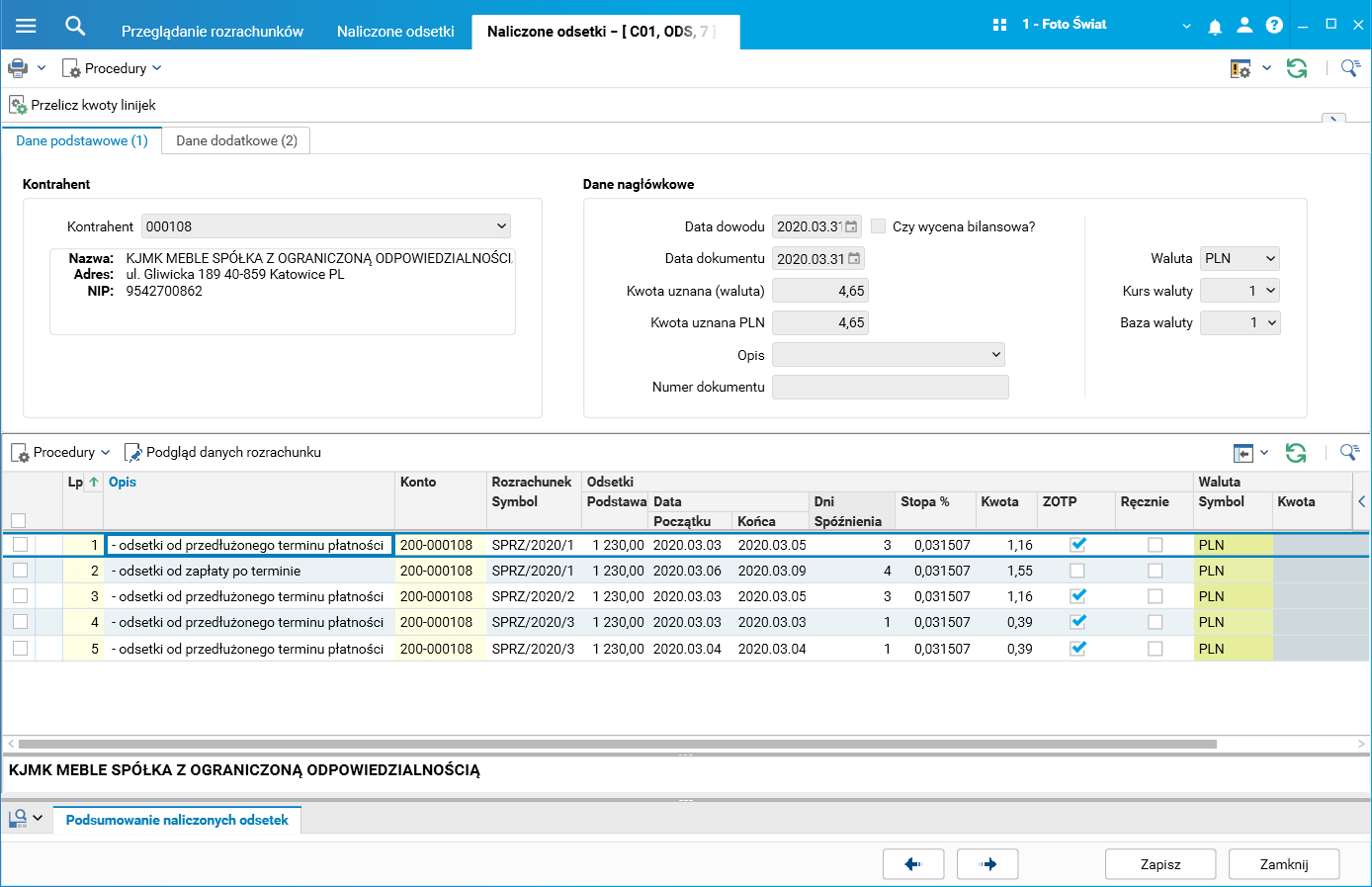Refresh data with top green refresh icon
Image resolution: width=1372 pixels, height=887 pixels.
tap(1297, 68)
